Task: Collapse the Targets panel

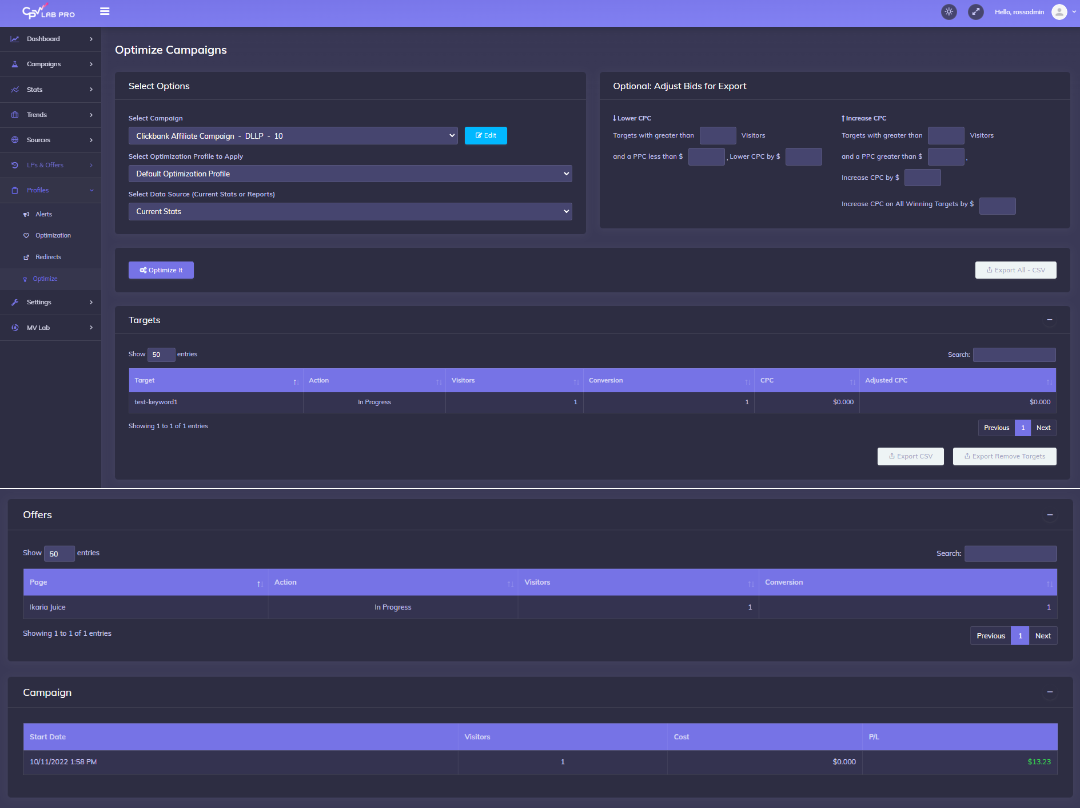Action: (x=1049, y=319)
